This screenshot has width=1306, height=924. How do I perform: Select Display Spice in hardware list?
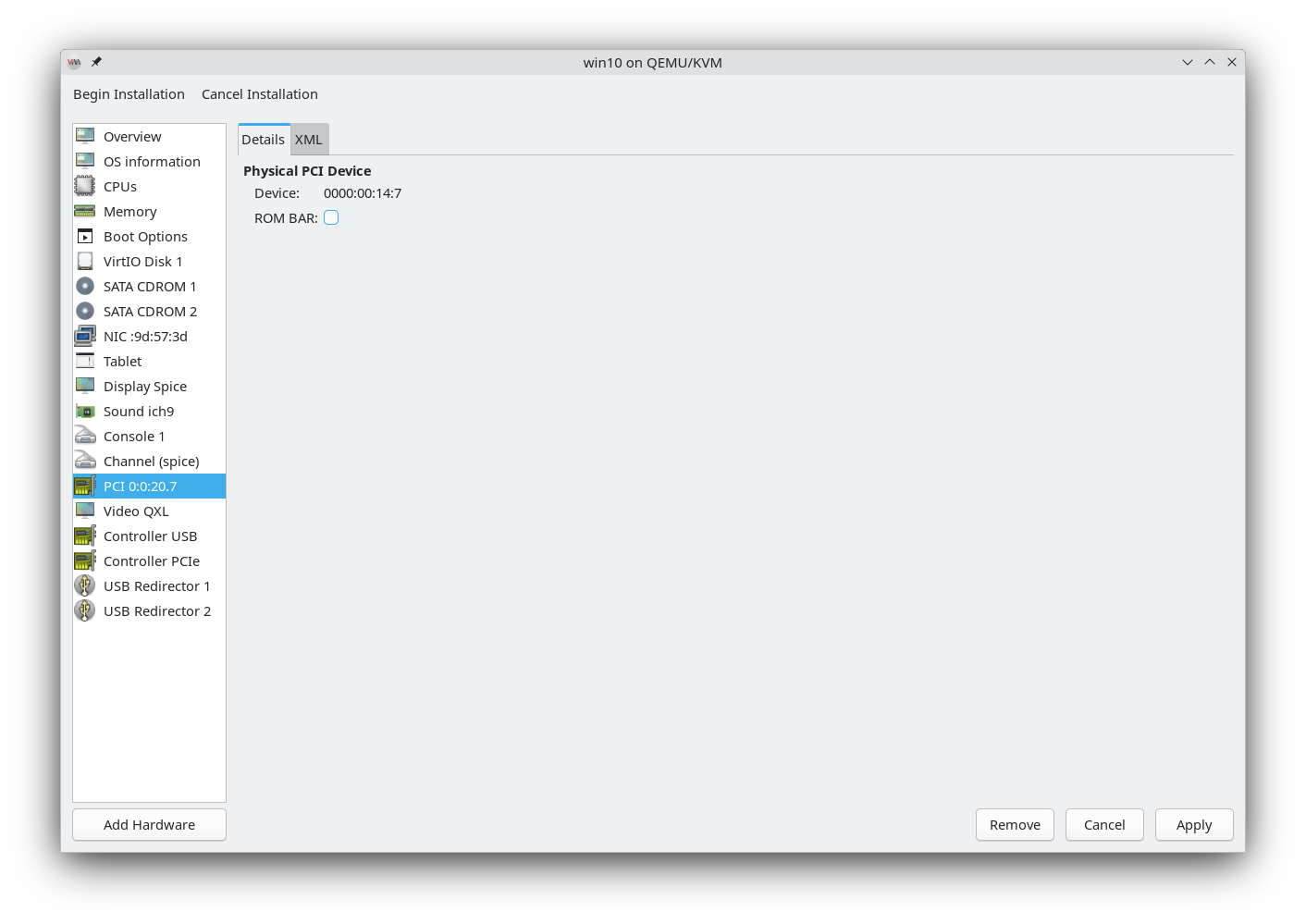[145, 387]
